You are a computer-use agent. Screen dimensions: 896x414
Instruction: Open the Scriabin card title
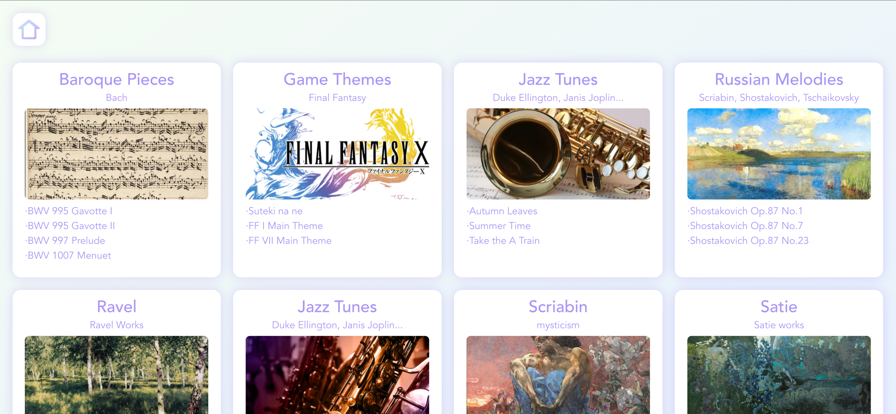pyautogui.click(x=558, y=307)
